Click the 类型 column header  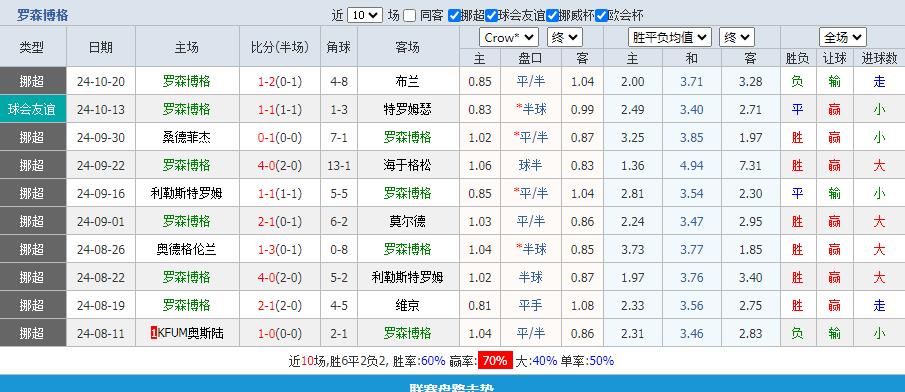click(x=33, y=47)
